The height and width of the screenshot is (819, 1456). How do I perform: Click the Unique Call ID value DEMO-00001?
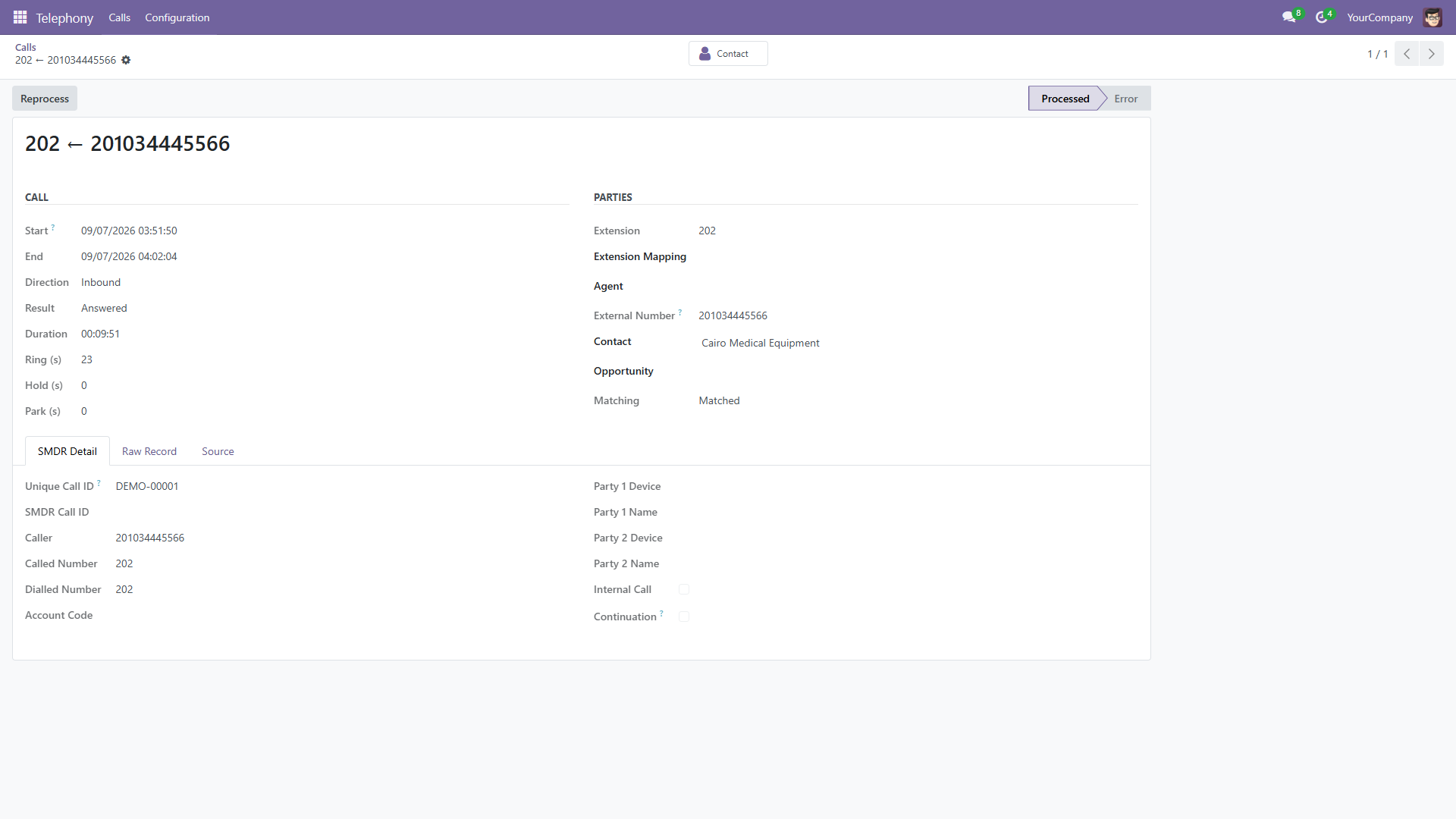point(147,486)
